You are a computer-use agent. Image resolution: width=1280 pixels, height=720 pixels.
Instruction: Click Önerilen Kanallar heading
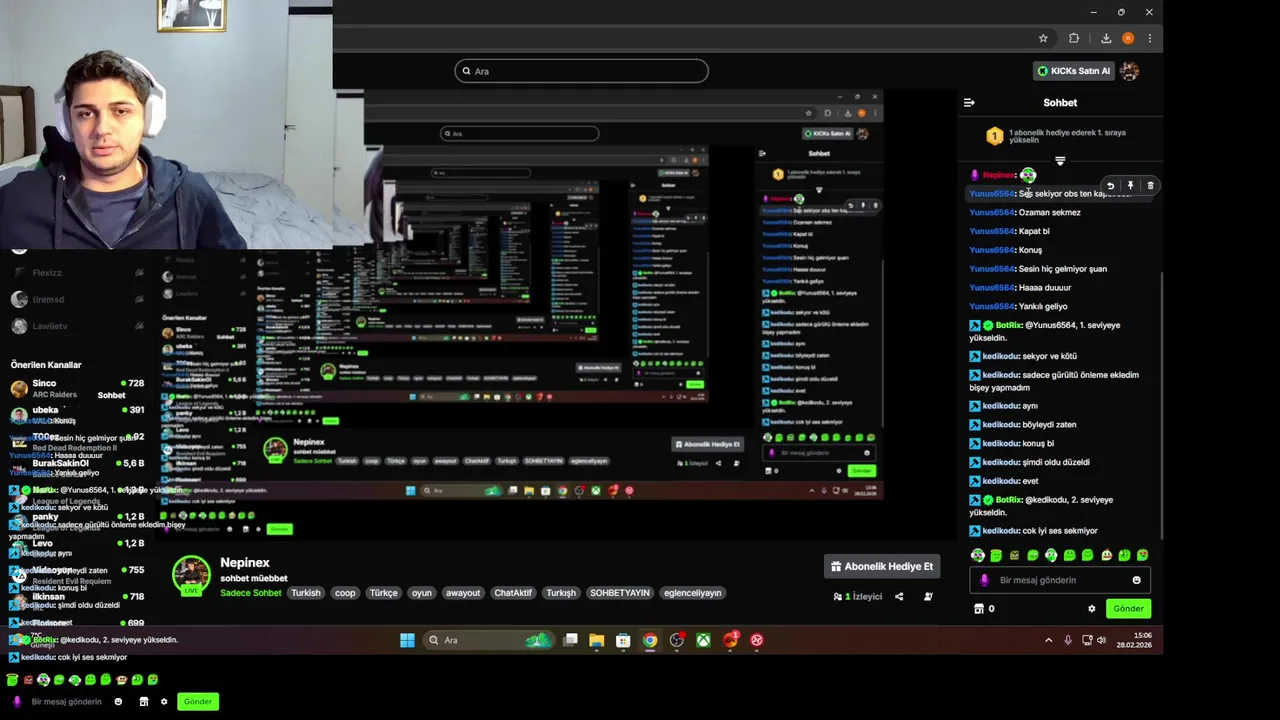46,365
